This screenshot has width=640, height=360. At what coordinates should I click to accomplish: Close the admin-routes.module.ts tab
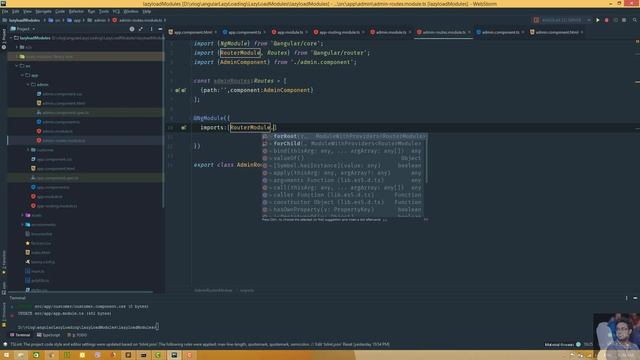tap(469, 32)
